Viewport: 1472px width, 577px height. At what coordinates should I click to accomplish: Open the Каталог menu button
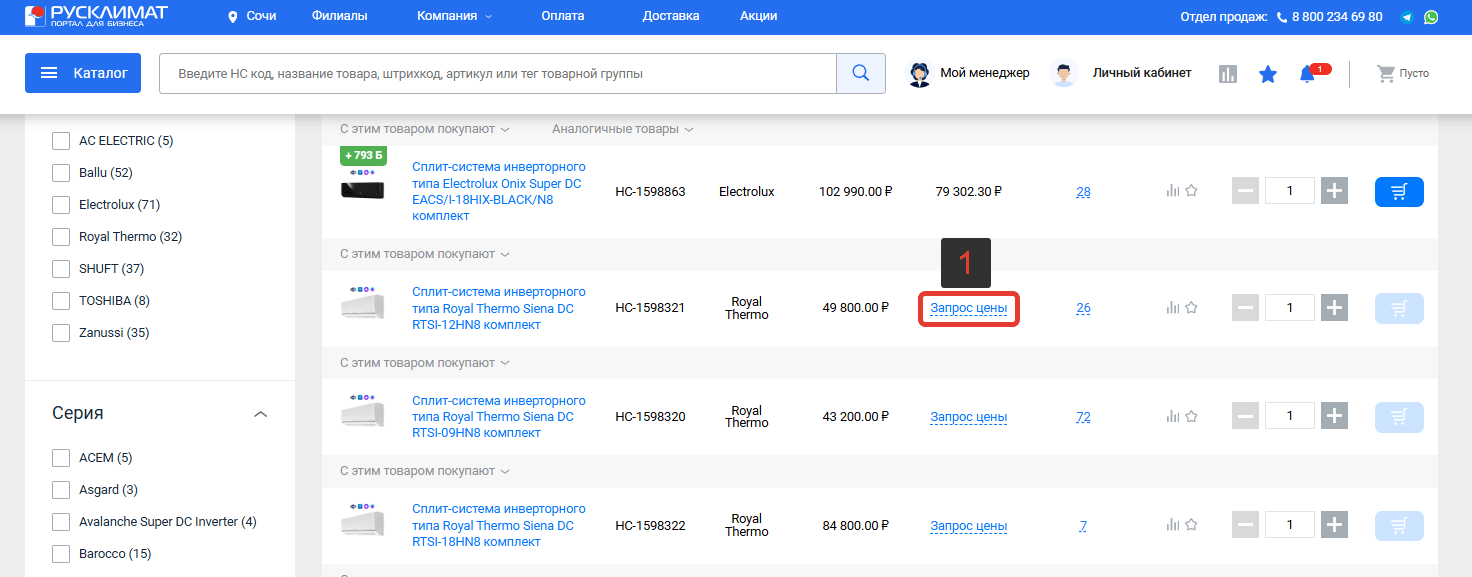83,73
